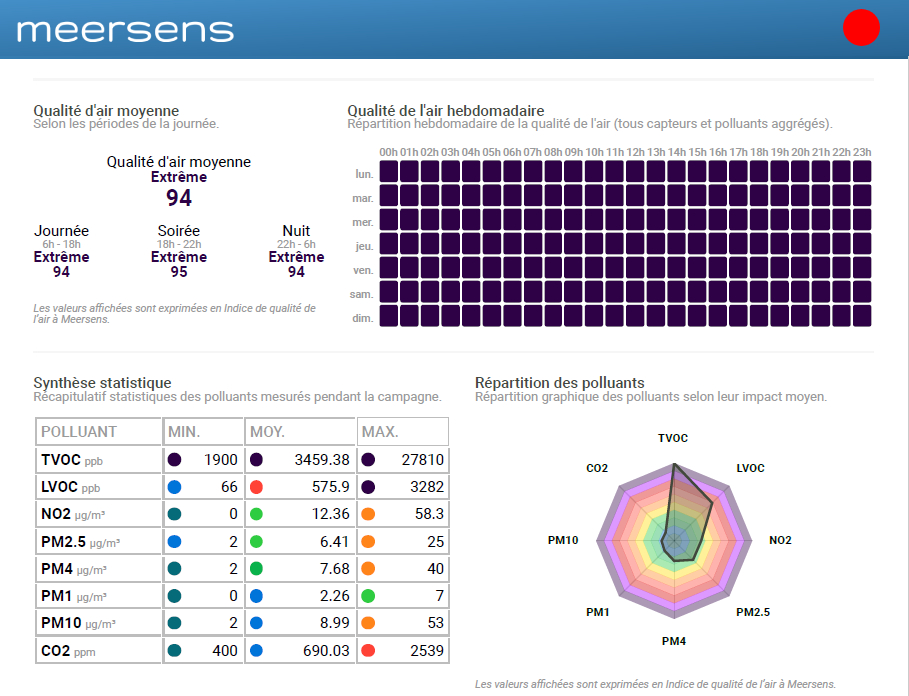The height and width of the screenshot is (696, 909).
Task: Click the POLLUANT column header
Action: point(78,432)
